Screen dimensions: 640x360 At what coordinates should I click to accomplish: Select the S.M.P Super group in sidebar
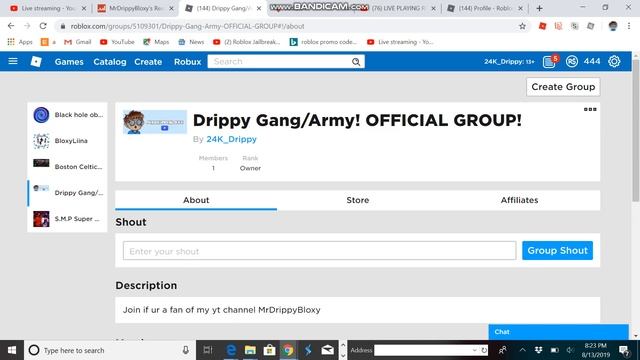[67, 219]
